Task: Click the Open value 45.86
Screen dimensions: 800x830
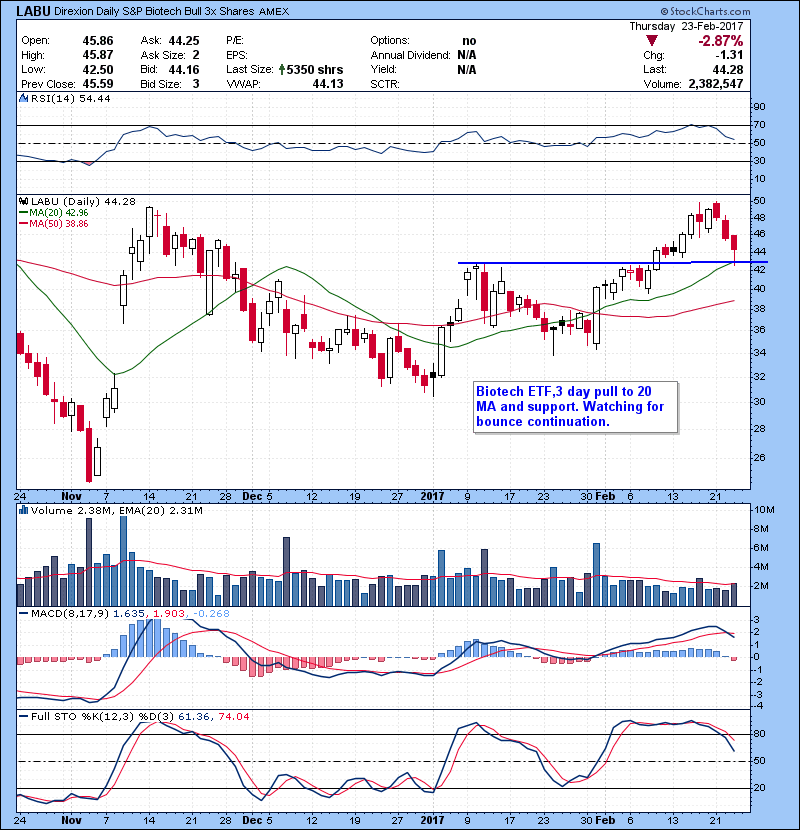Action: 98,40
